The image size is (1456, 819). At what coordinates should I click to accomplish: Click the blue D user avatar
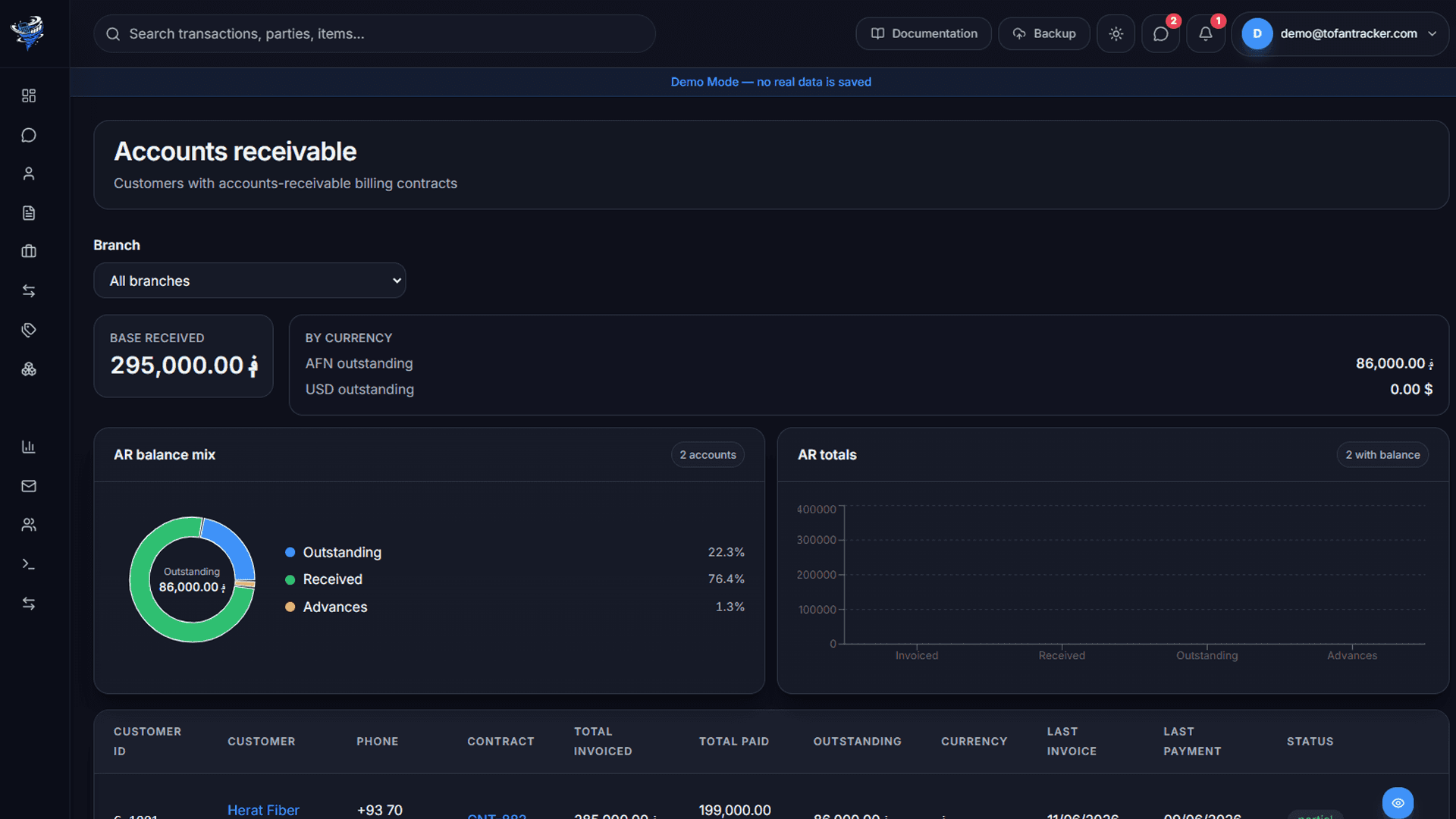click(x=1257, y=33)
